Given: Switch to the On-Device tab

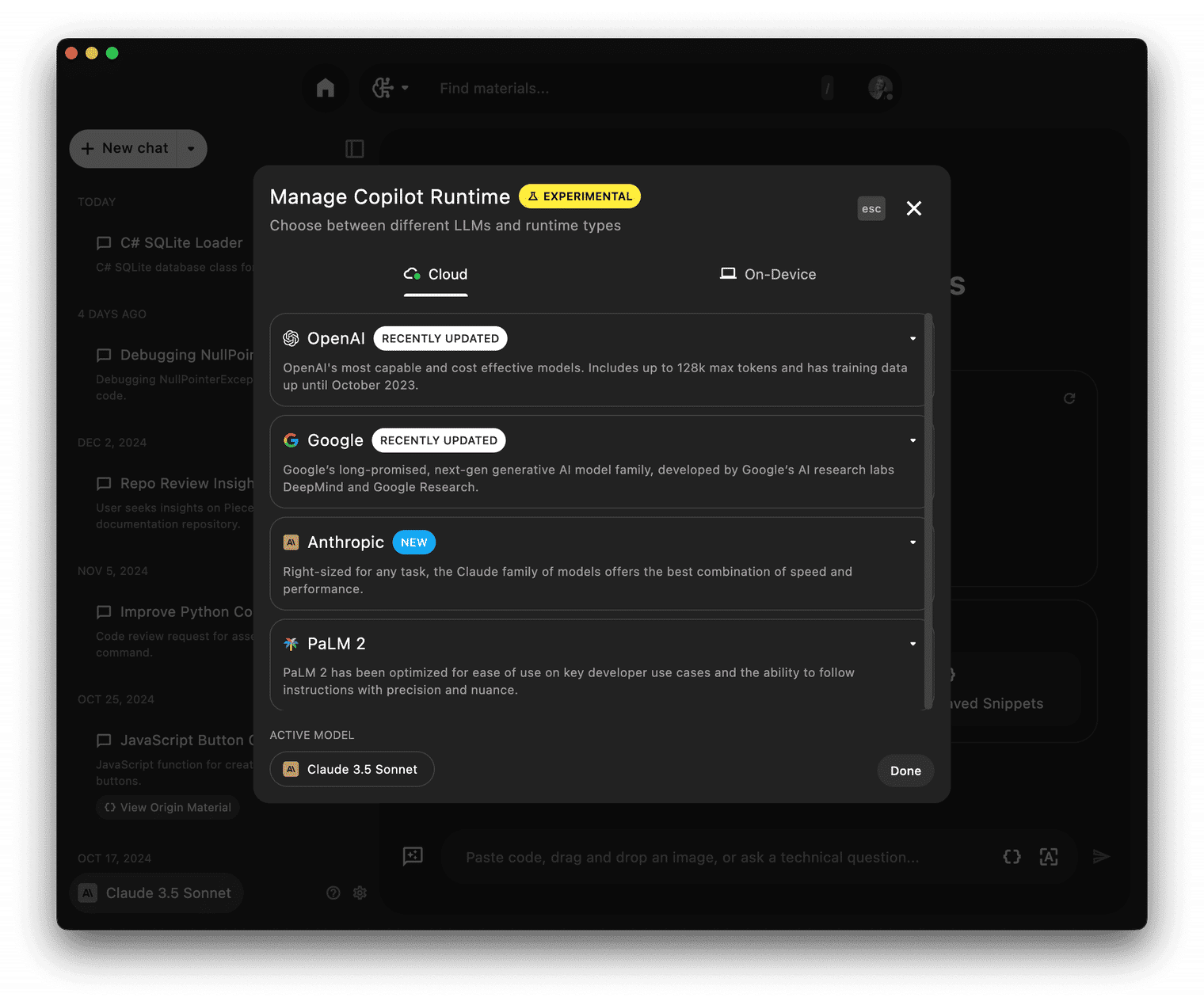Looking at the screenshot, I should coord(768,274).
